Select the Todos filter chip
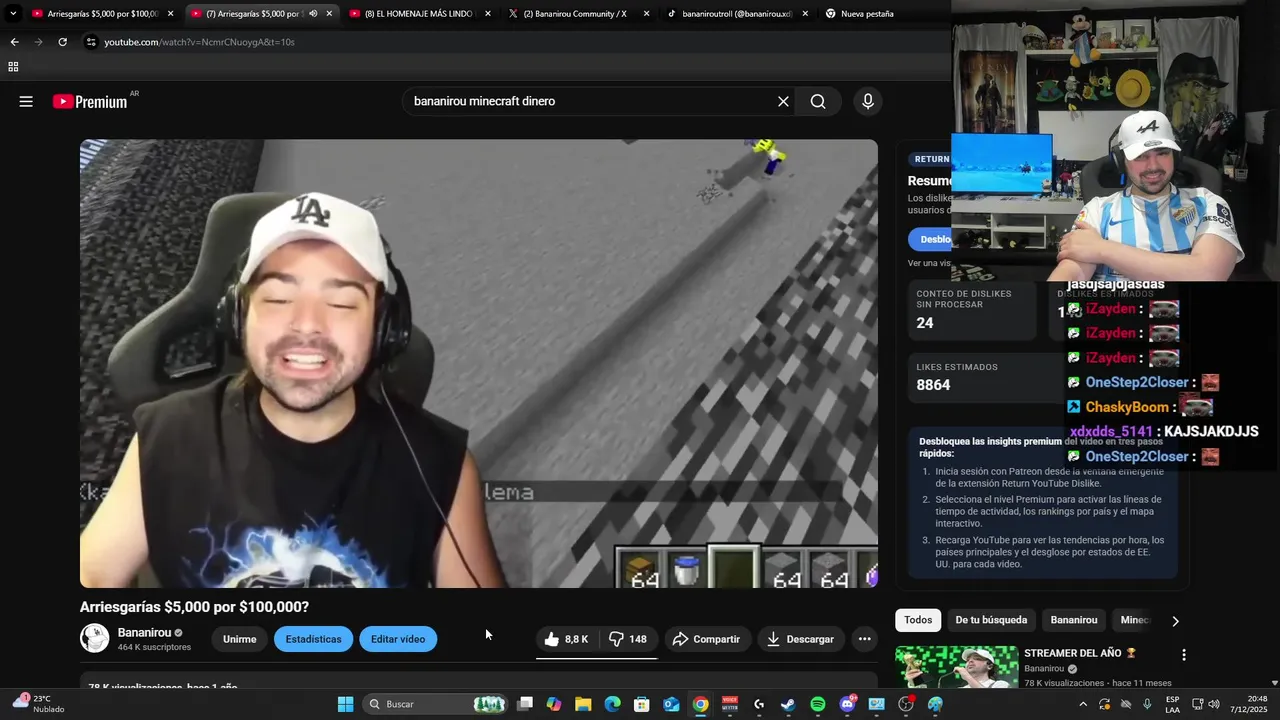 tap(918, 620)
